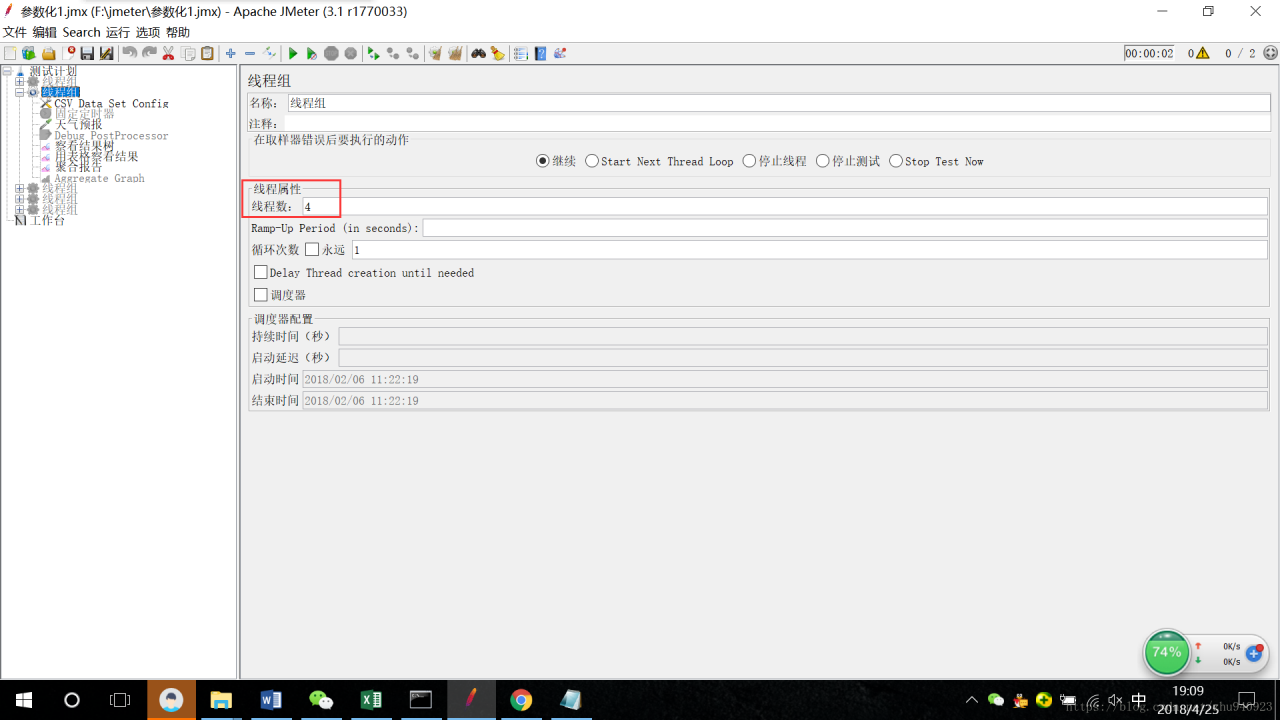Click the Paste clipboard icon in toolbar
This screenshot has height=720, width=1280.
pyautogui.click(x=207, y=53)
